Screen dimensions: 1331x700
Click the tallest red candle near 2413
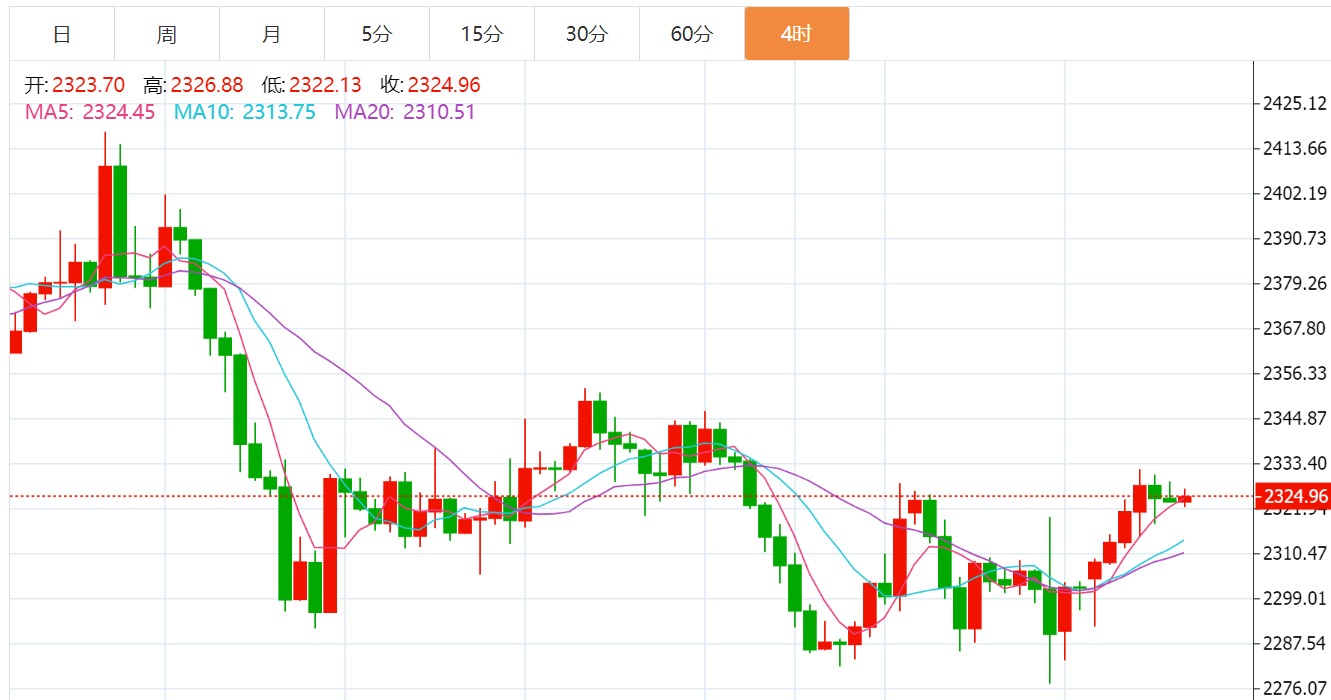tap(105, 226)
